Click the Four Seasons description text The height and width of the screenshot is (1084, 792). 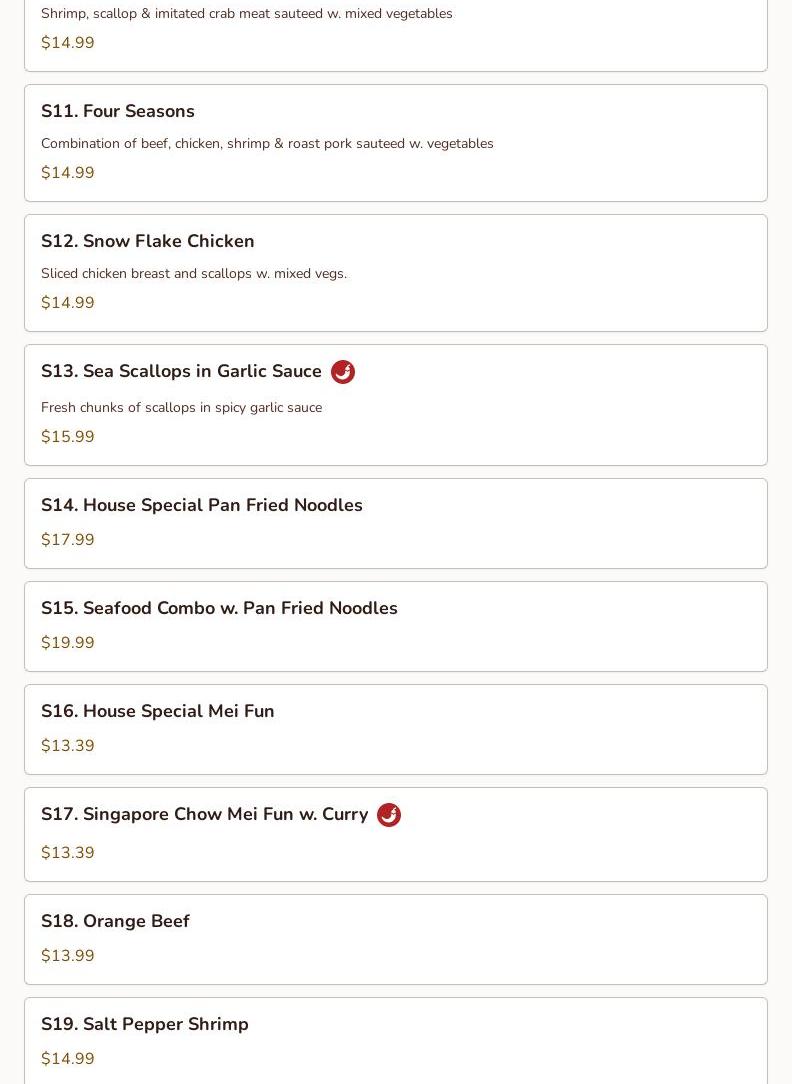[267, 143]
